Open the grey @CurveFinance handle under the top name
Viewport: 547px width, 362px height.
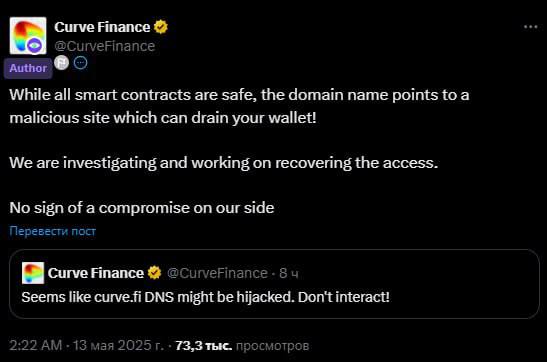coord(105,46)
